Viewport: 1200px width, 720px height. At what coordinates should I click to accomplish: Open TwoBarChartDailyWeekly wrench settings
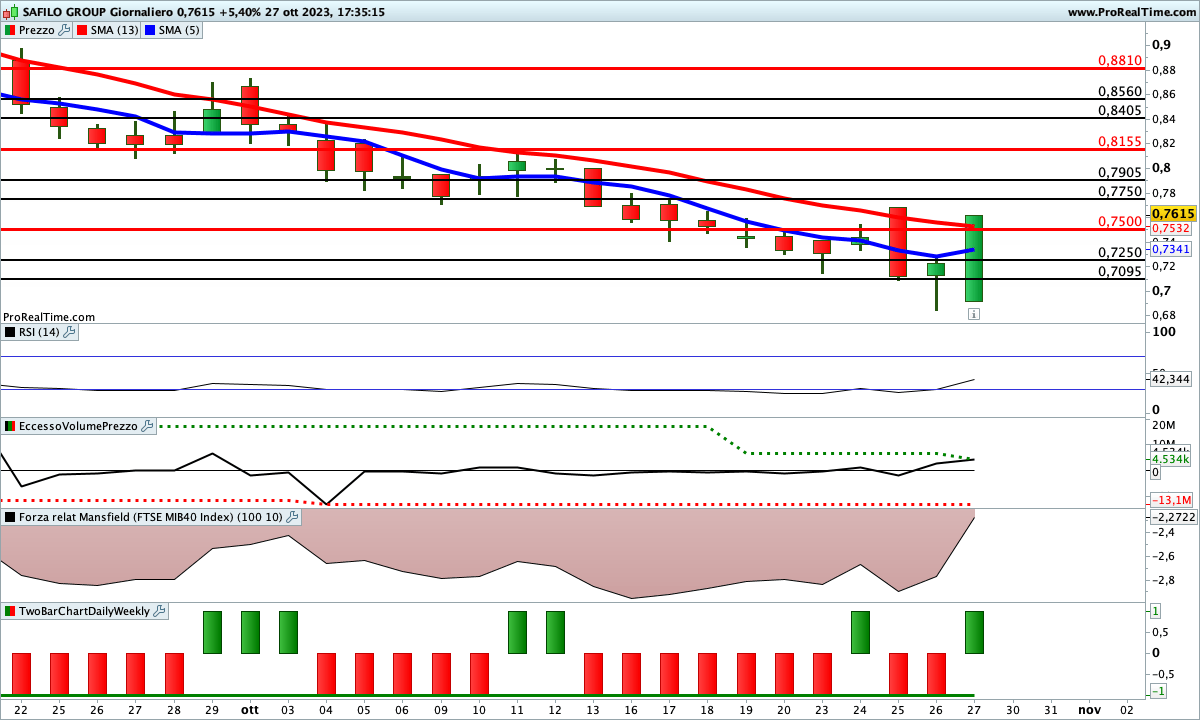(x=160, y=611)
